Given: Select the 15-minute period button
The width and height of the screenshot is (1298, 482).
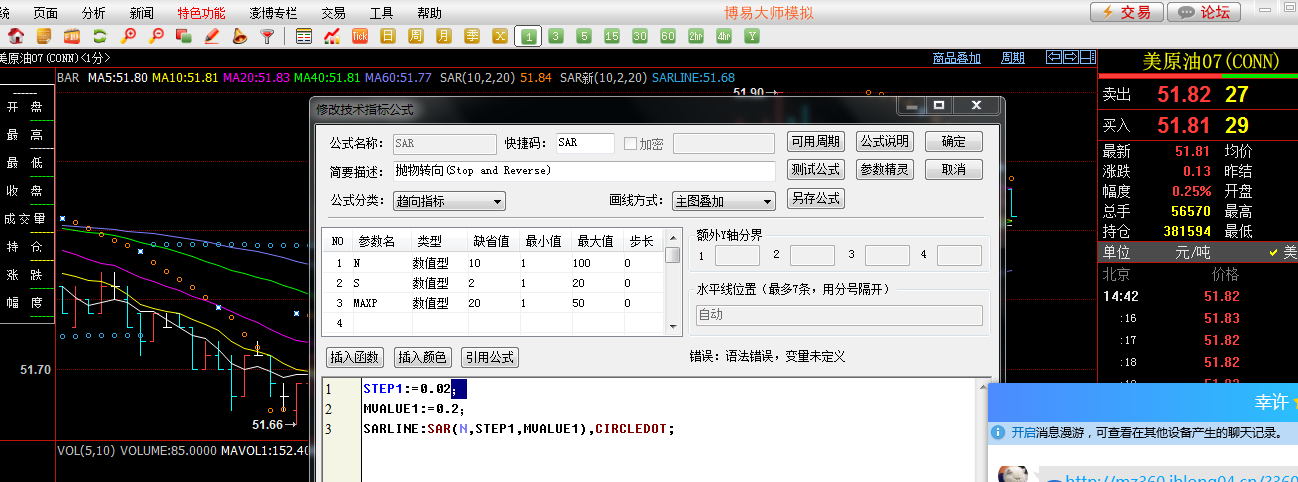Looking at the screenshot, I should [612, 37].
